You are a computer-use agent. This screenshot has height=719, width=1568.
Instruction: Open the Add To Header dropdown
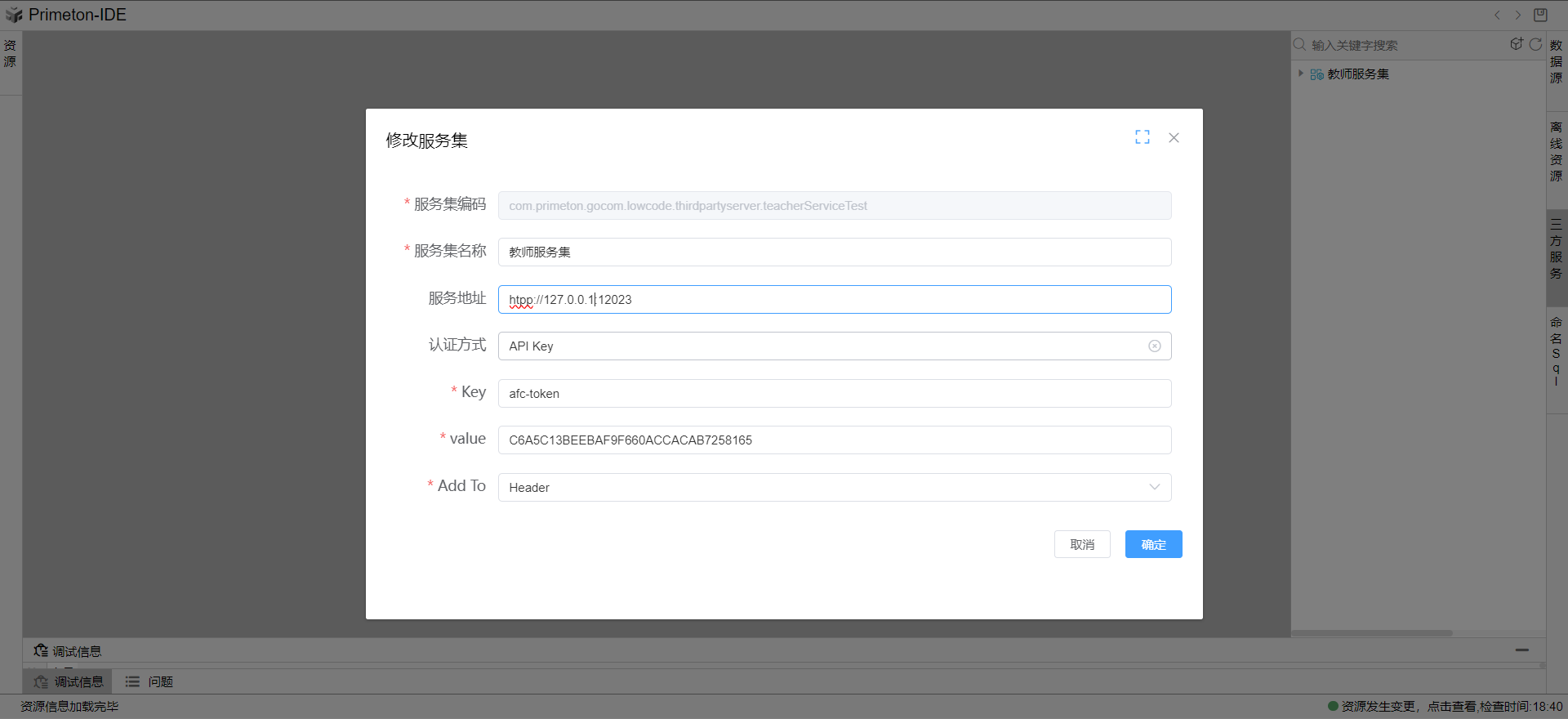pos(833,488)
